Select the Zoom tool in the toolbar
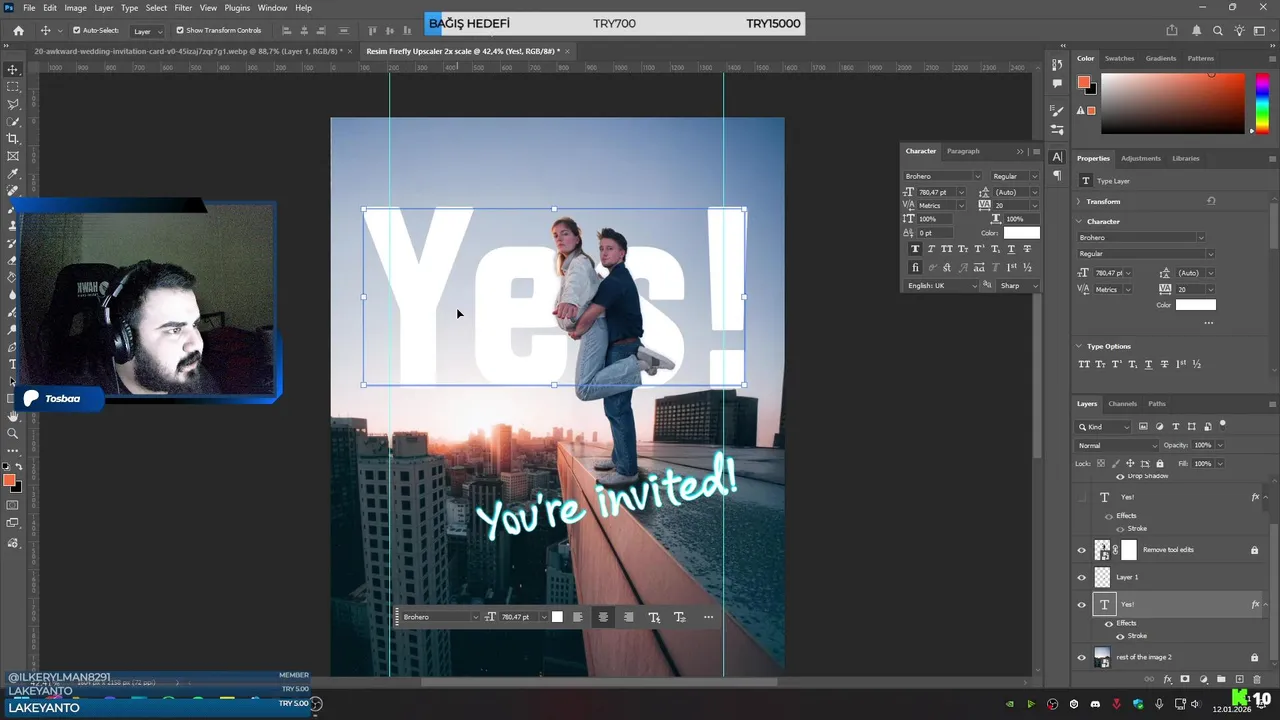Viewport: 1280px width, 720px height. click(13, 433)
